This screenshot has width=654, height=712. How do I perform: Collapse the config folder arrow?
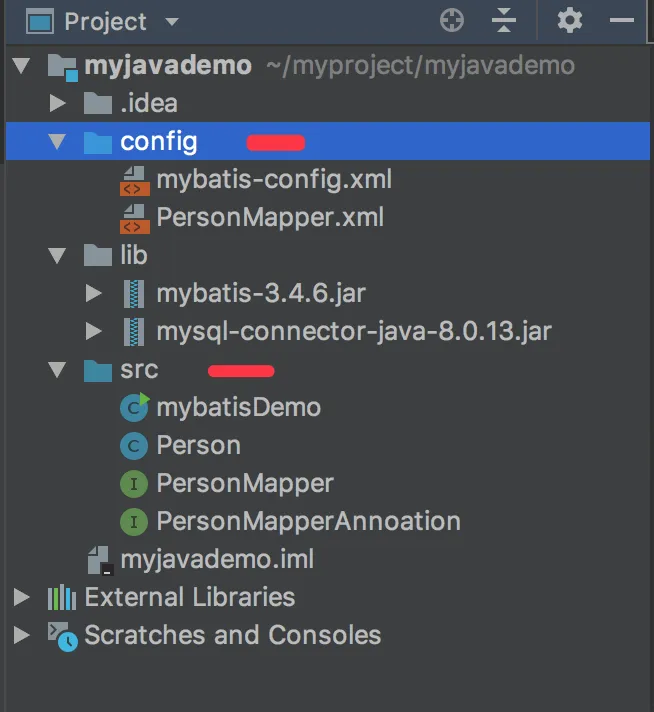click(x=57, y=142)
